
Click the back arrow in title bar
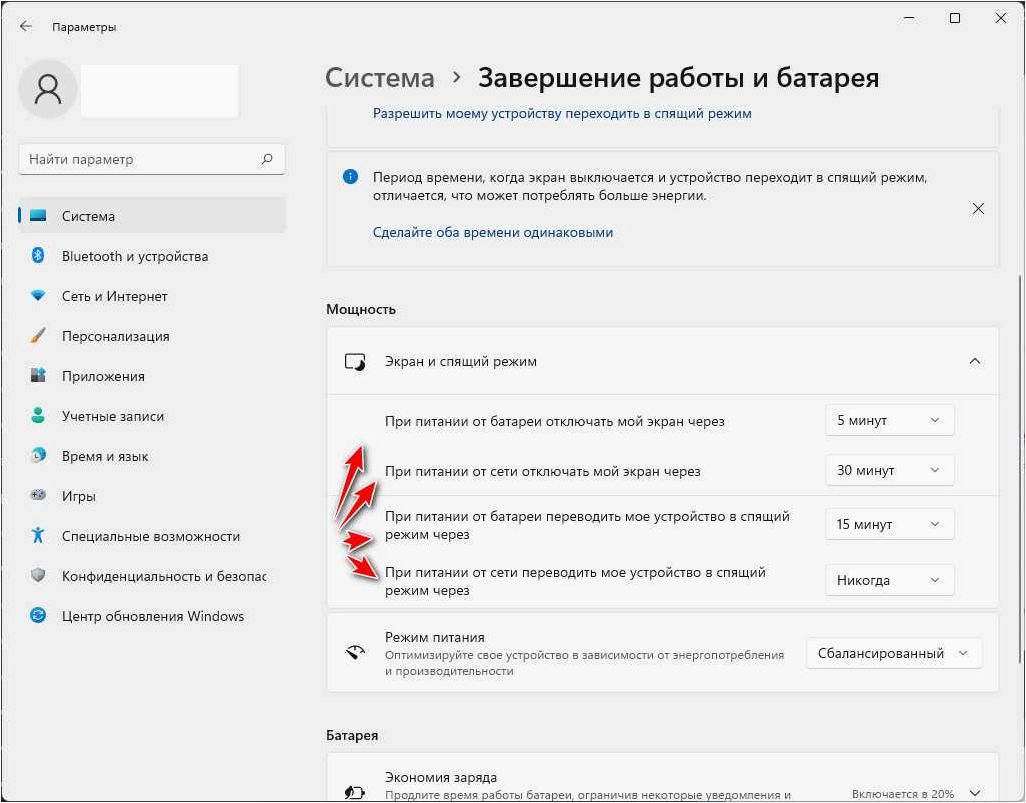pos(26,27)
